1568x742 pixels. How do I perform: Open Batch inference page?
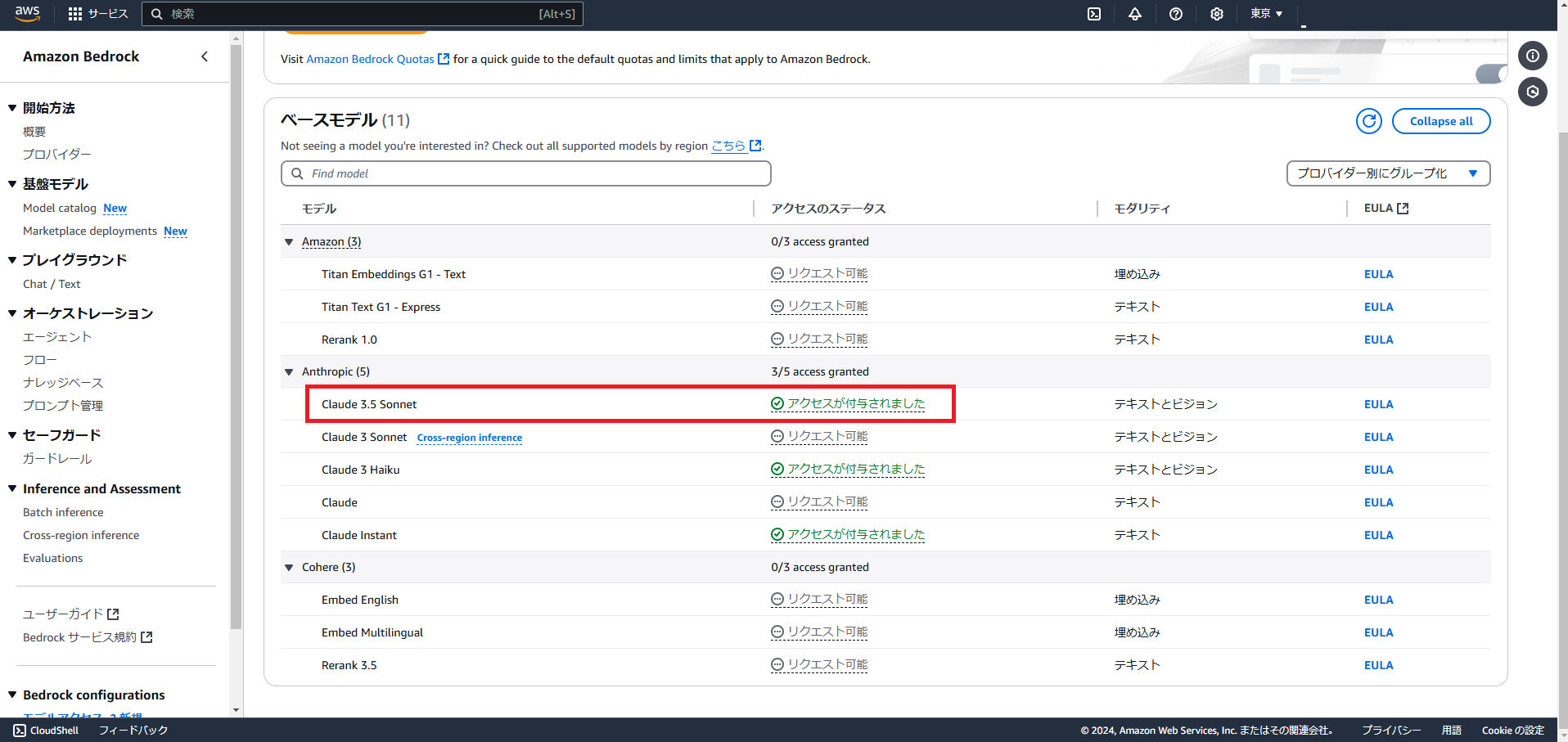pos(63,512)
